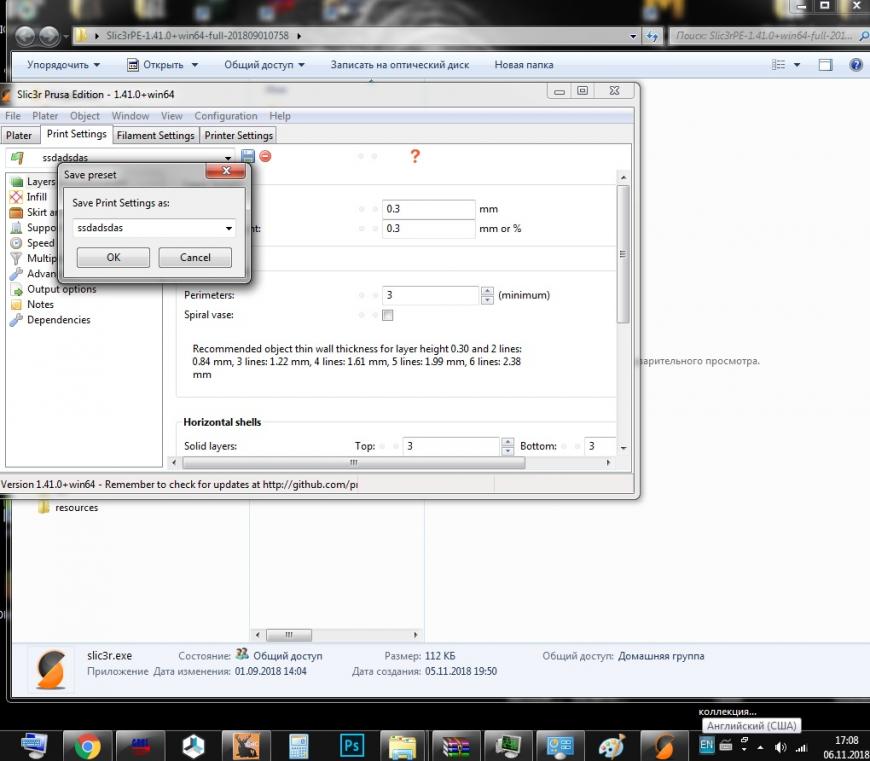Click the volume speaker icon in the tray
This screenshot has width=870, height=761.
tap(780, 748)
